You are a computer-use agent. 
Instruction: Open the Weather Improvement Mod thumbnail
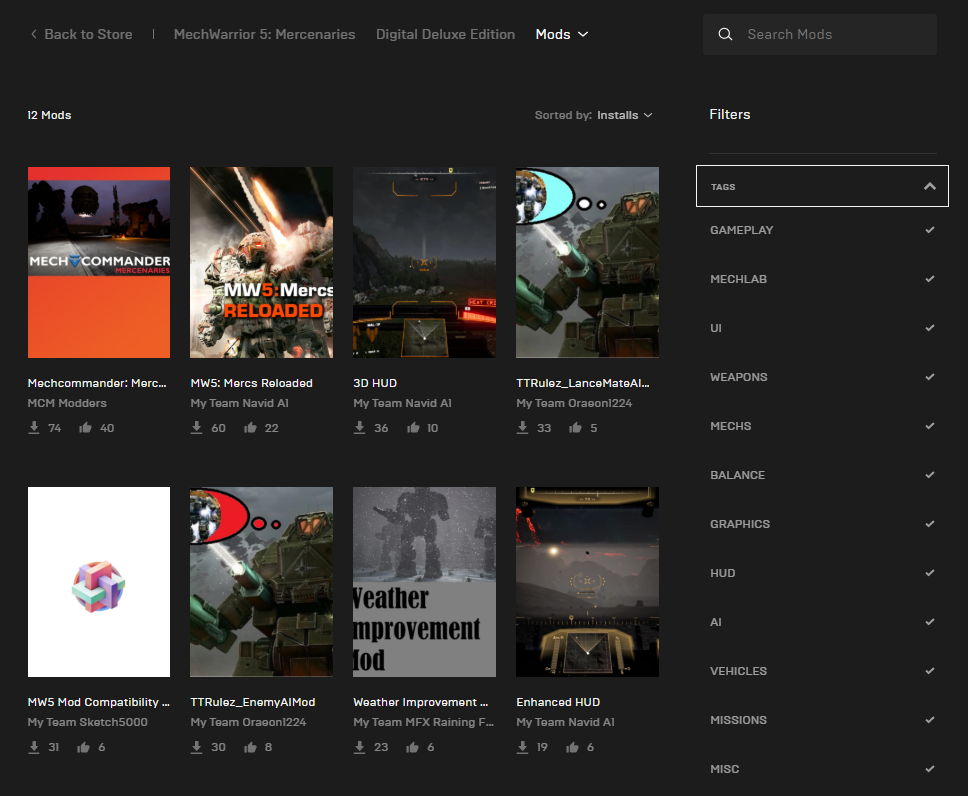(424, 582)
